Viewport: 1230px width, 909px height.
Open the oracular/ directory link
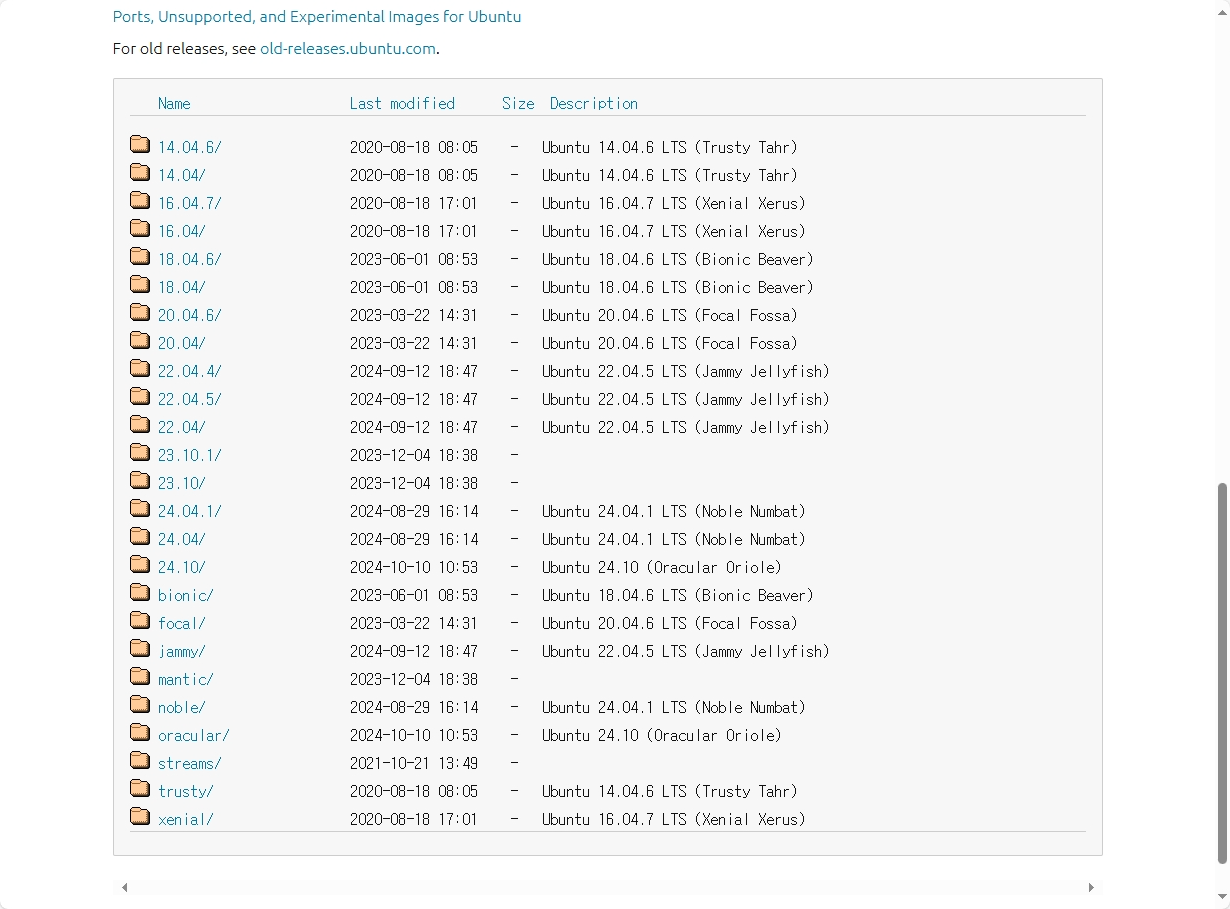tap(194, 735)
